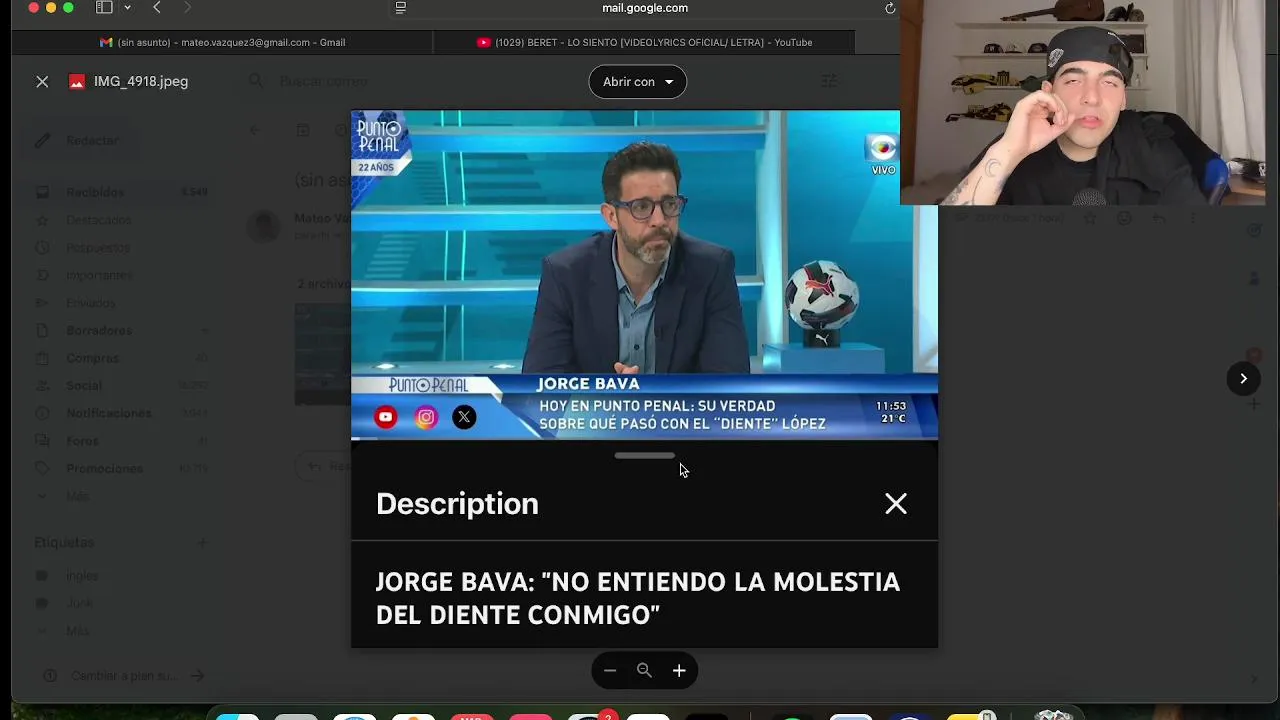Click the red image file icon beside IMG_4918.jpeg

[77, 82]
